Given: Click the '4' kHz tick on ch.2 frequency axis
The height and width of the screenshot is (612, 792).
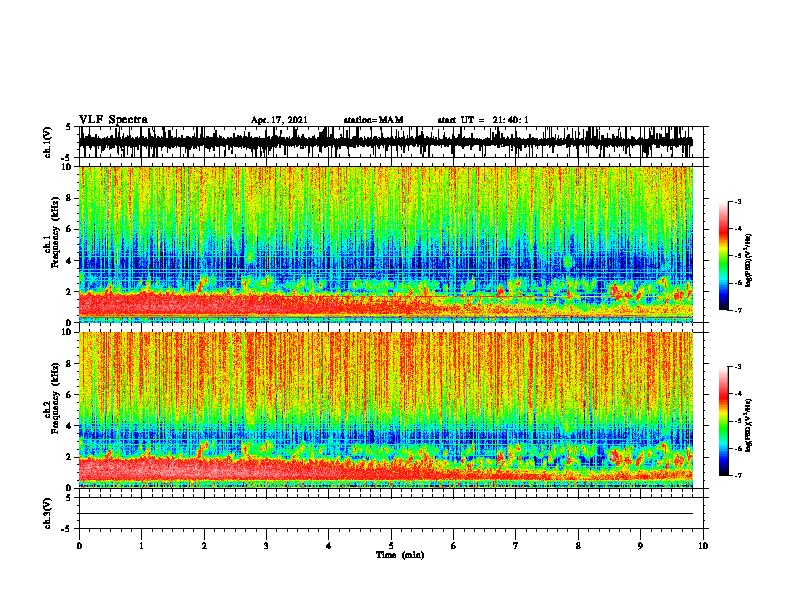Looking at the screenshot, I should click(x=70, y=426).
